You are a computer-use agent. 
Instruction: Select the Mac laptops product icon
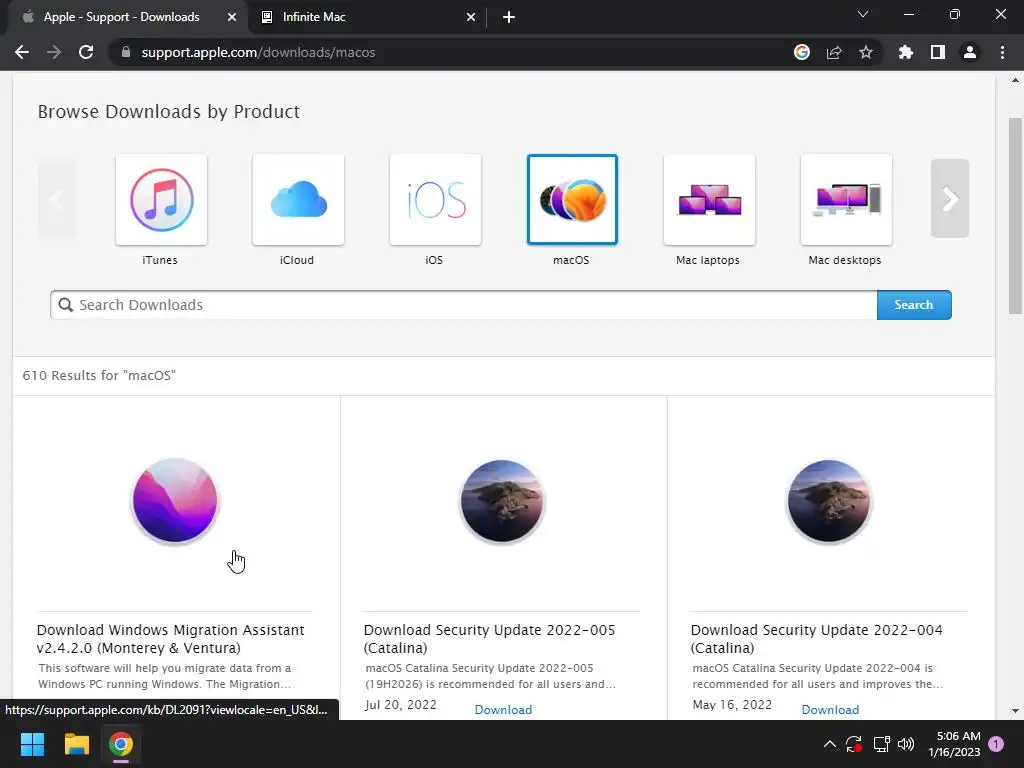(709, 200)
